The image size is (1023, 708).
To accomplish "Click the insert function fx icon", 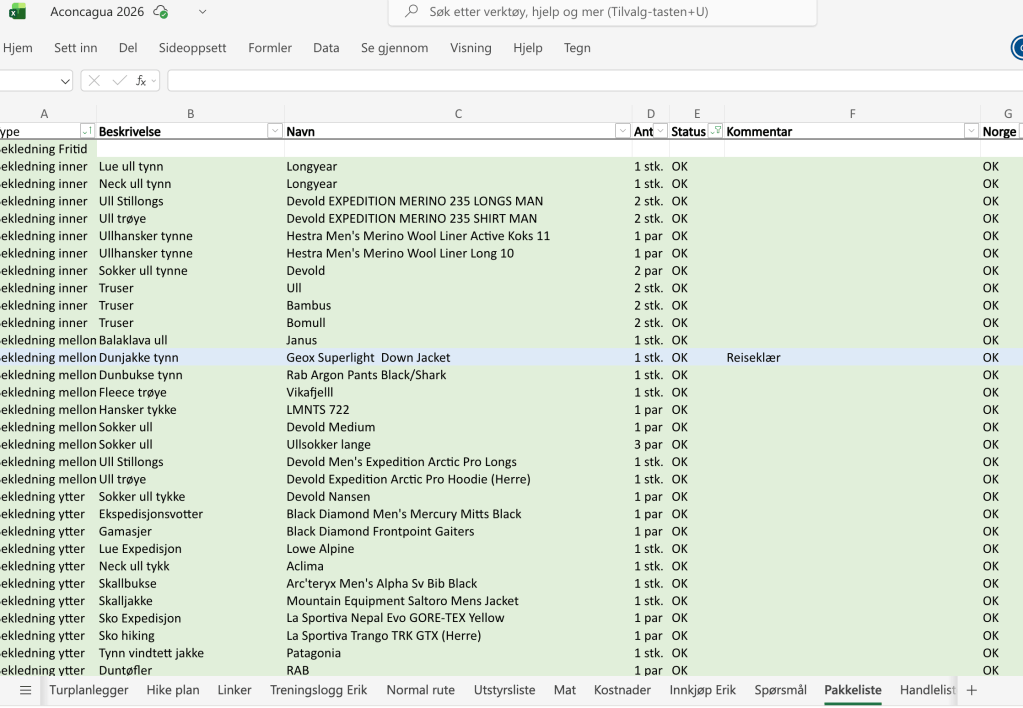I will click(x=142, y=81).
